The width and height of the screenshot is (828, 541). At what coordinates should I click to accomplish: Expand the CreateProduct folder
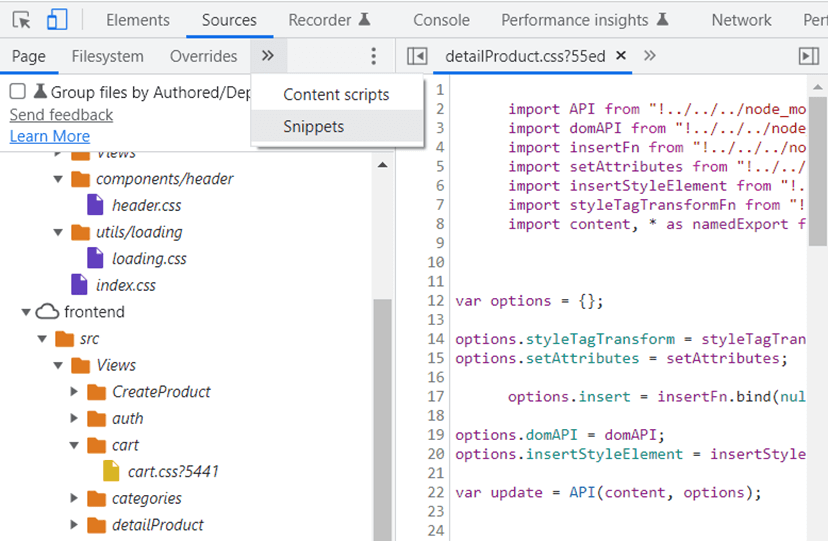74,392
